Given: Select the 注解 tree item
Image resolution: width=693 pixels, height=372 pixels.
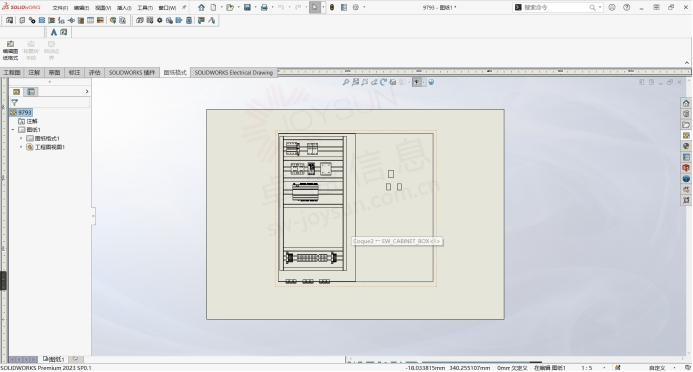Looking at the screenshot, I should pyautogui.click(x=28, y=121).
